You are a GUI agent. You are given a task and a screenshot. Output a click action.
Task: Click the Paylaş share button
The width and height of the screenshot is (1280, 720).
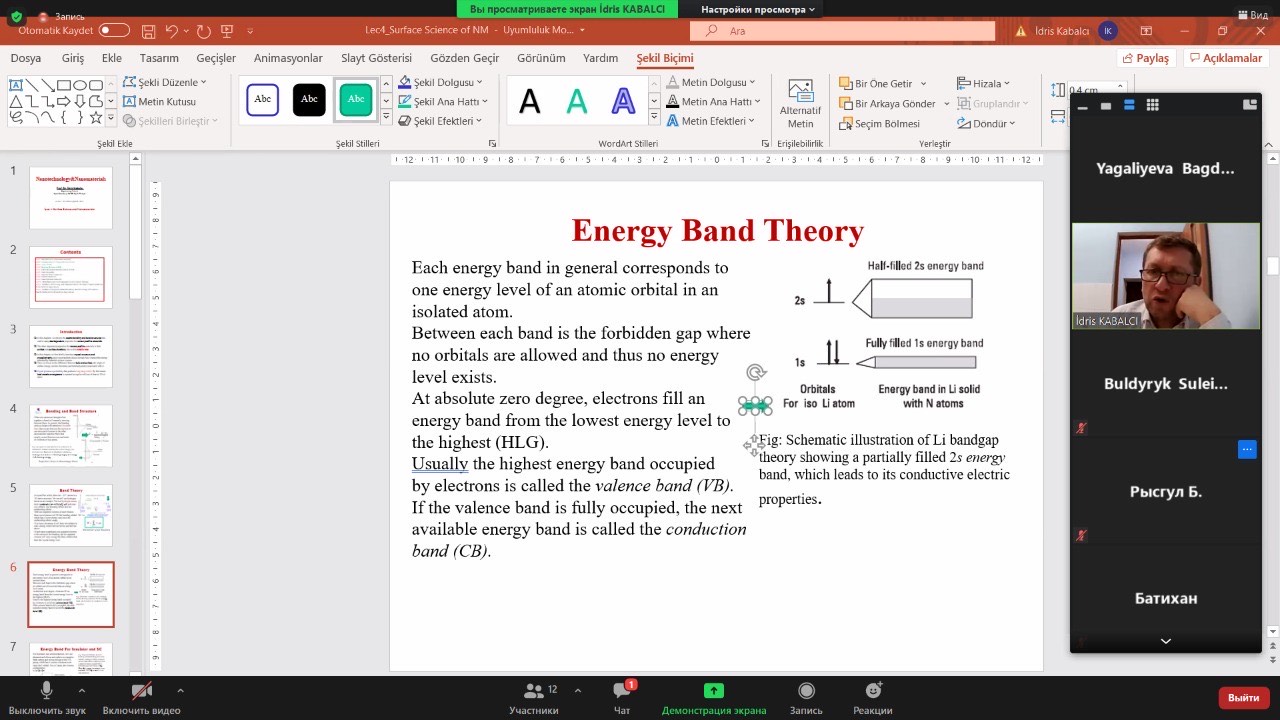click(x=1145, y=58)
